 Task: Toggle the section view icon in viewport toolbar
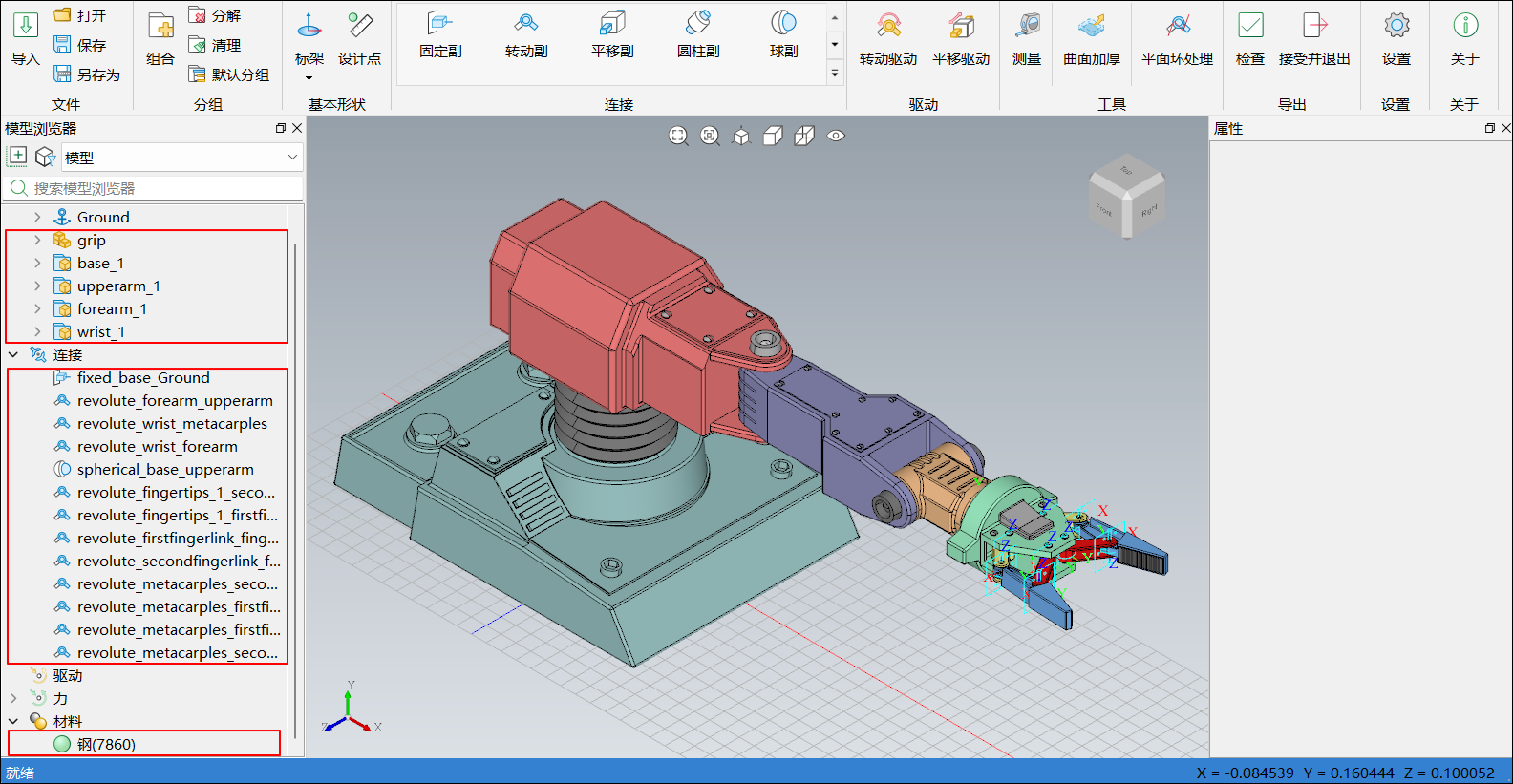tap(804, 136)
